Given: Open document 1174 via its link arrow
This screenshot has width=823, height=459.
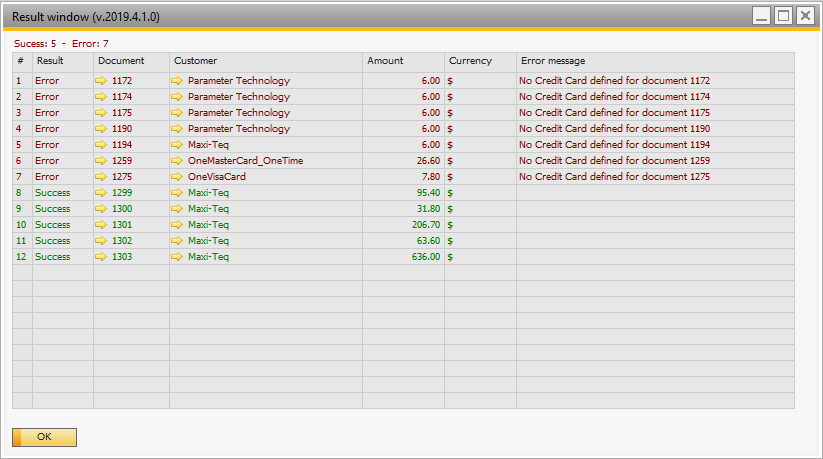Looking at the screenshot, I should 101,97.
